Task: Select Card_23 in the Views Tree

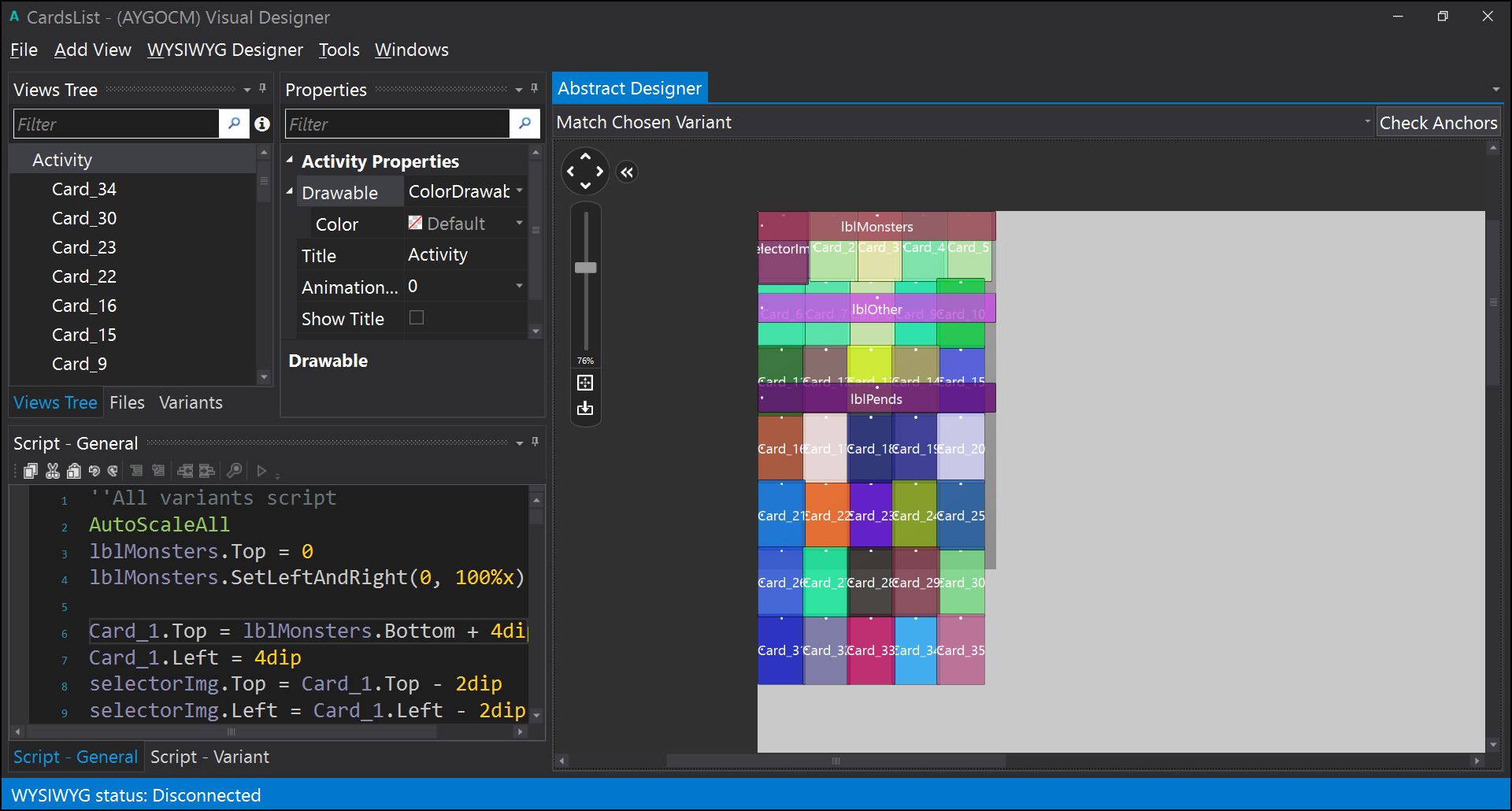Action: coord(84,247)
